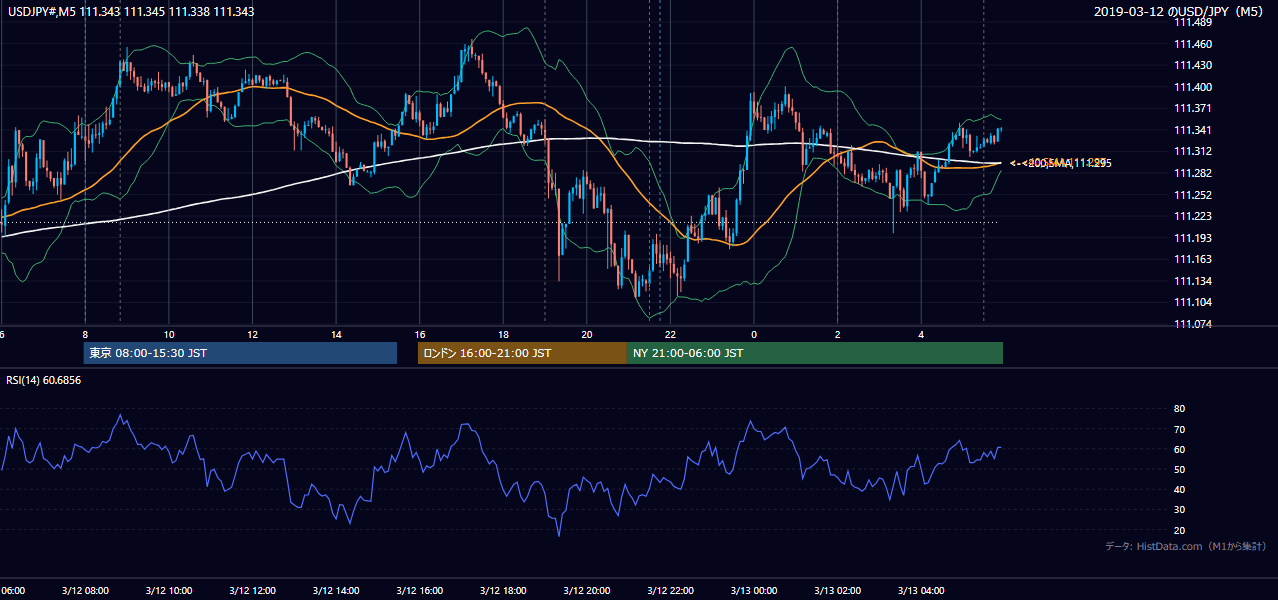Click the 3/12 22:00 time axis label
1278x600 pixels.
pyautogui.click(x=670, y=591)
